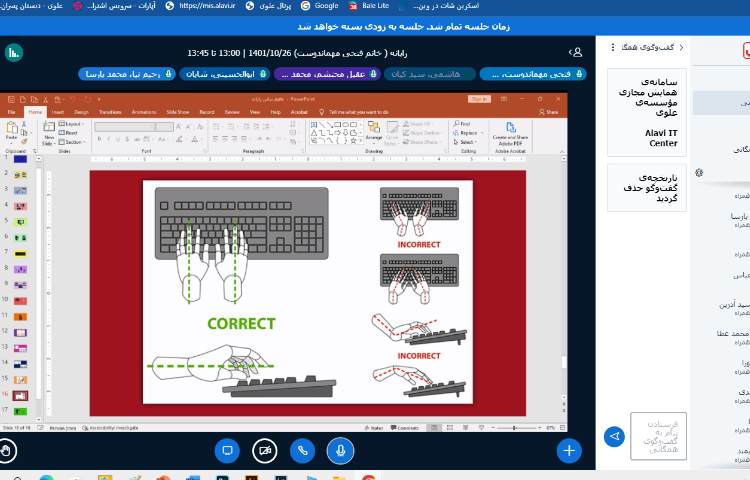Click the phone audio button
Screen dimensions: 750x480
(303, 451)
